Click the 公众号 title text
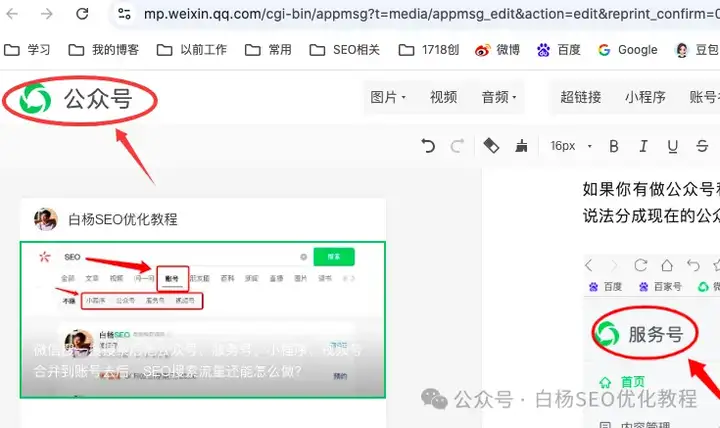Image resolution: width=720 pixels, height=428 pixels. [98, 99]
